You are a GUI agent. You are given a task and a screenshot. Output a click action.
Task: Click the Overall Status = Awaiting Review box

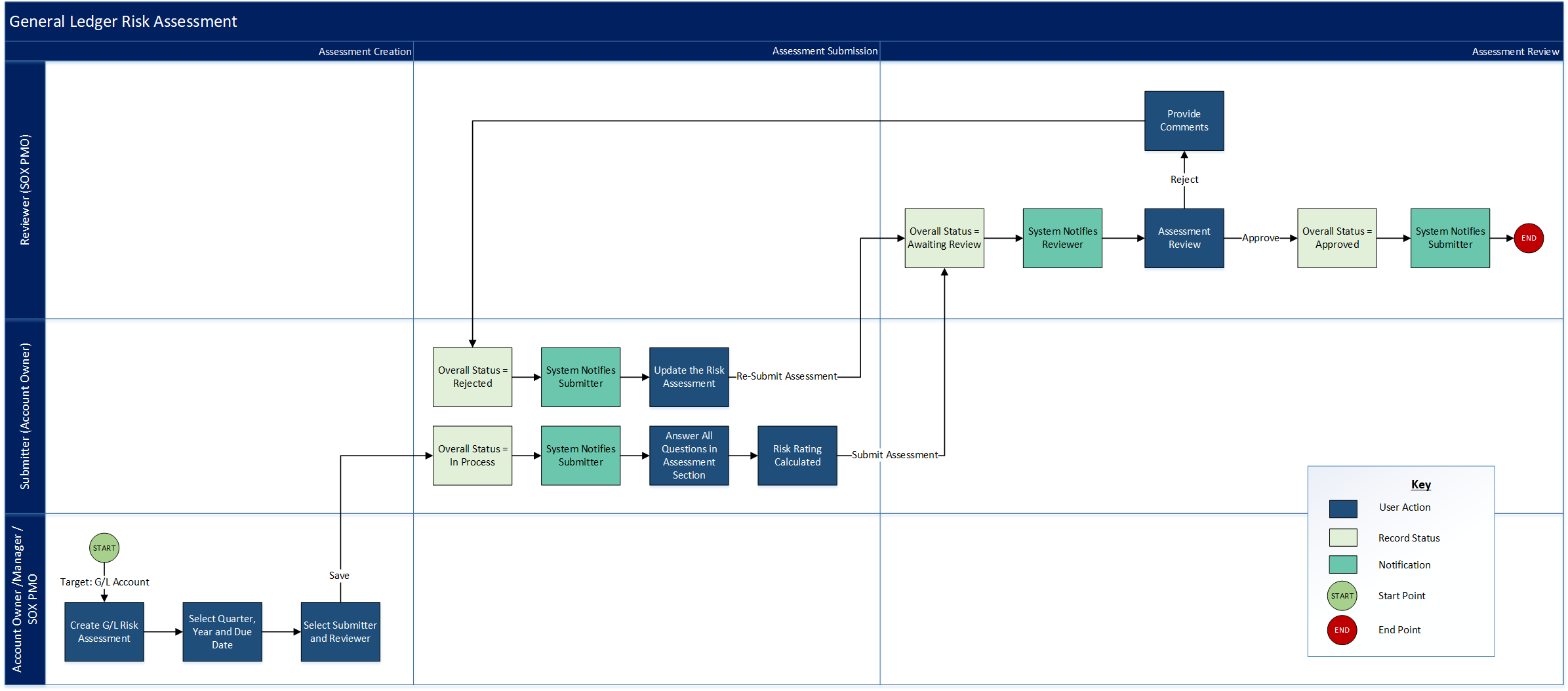944,238
